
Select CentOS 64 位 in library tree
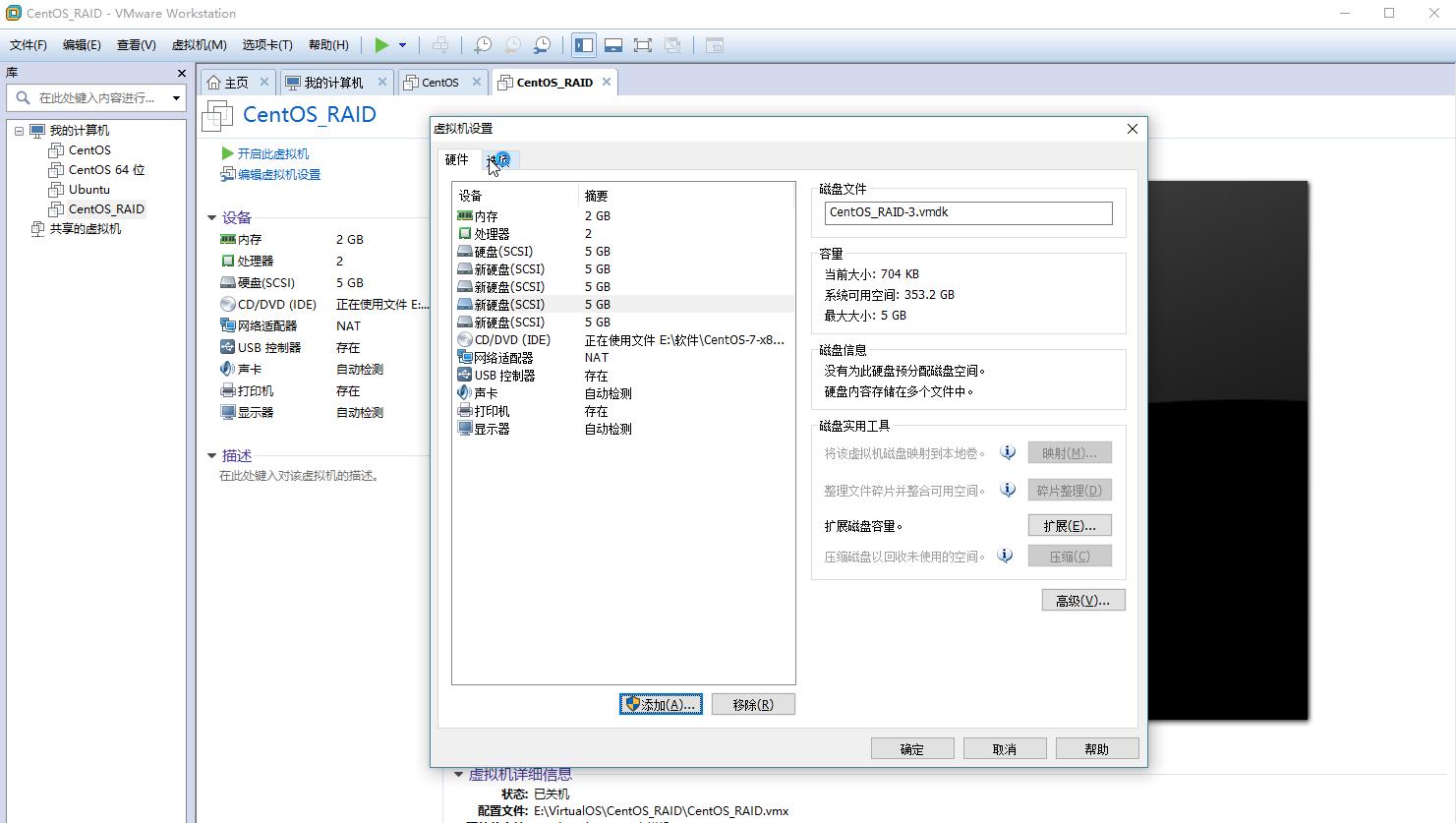(106, 169)
